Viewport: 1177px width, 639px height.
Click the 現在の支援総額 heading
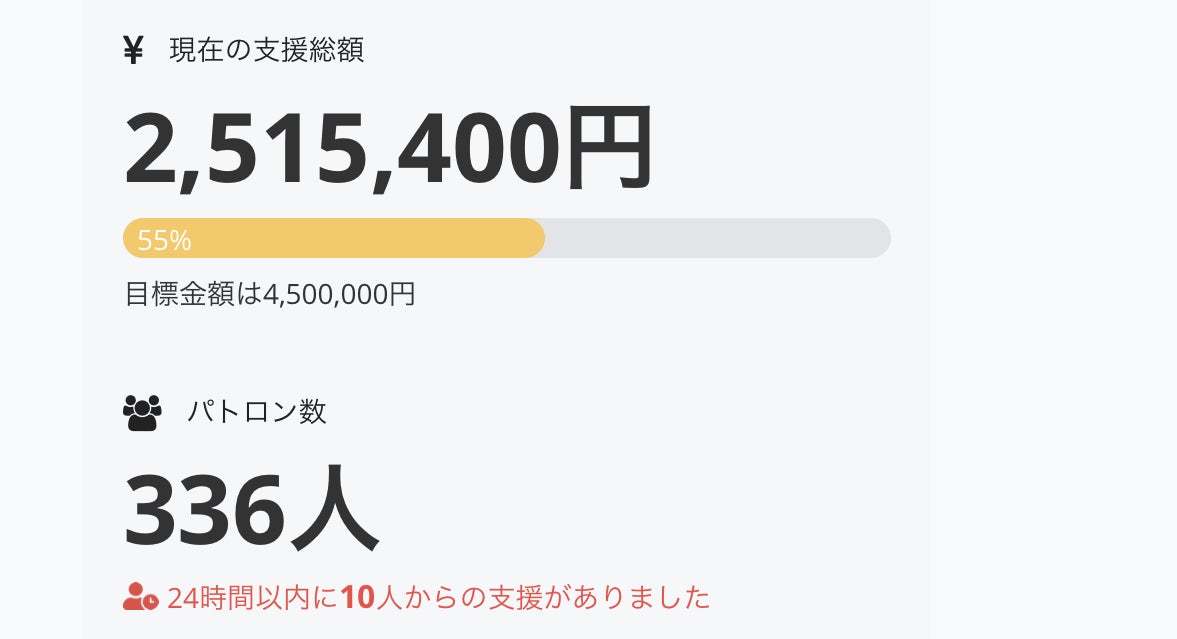266,50
